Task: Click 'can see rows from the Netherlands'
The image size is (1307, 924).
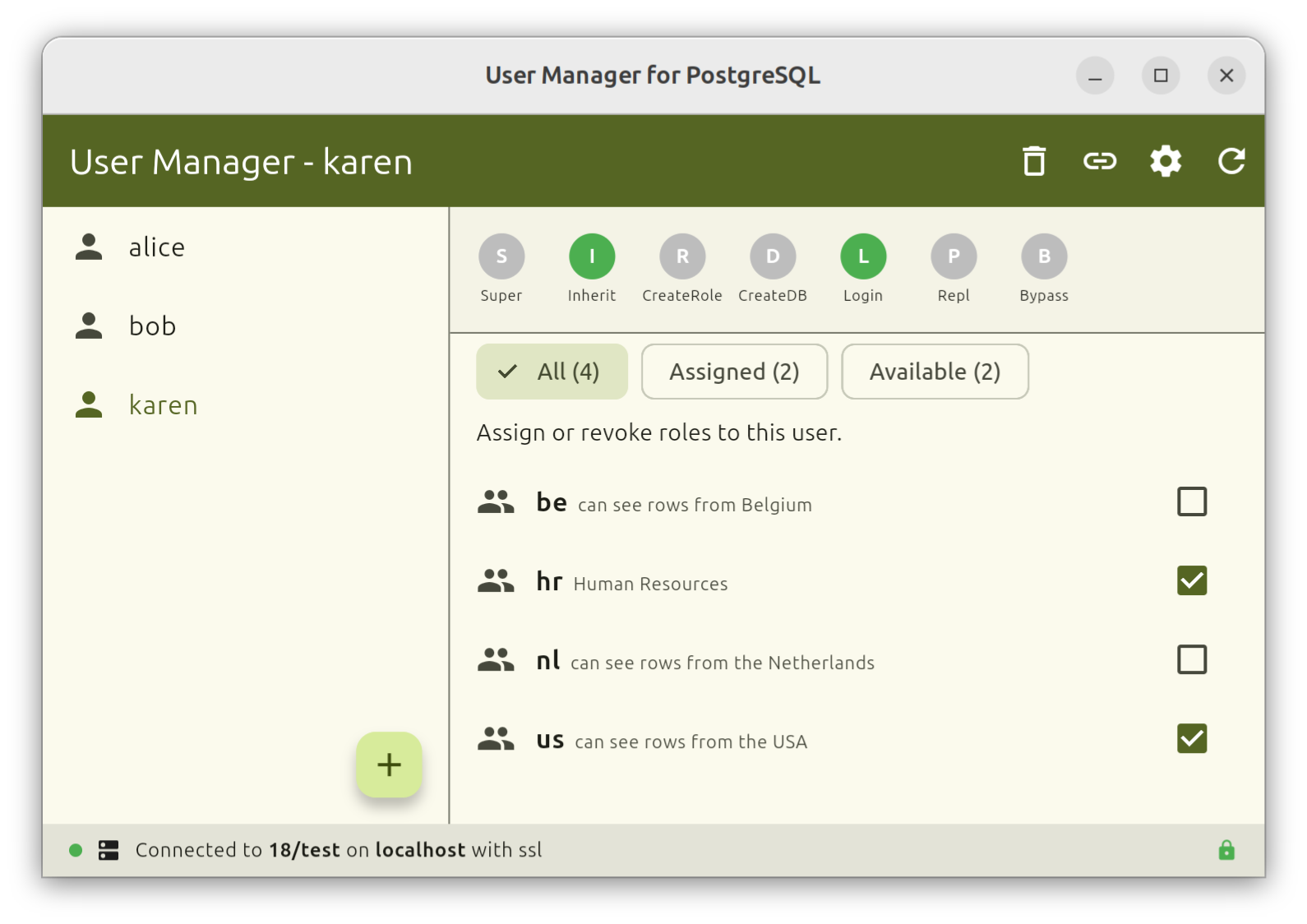Action: point(723,663)
